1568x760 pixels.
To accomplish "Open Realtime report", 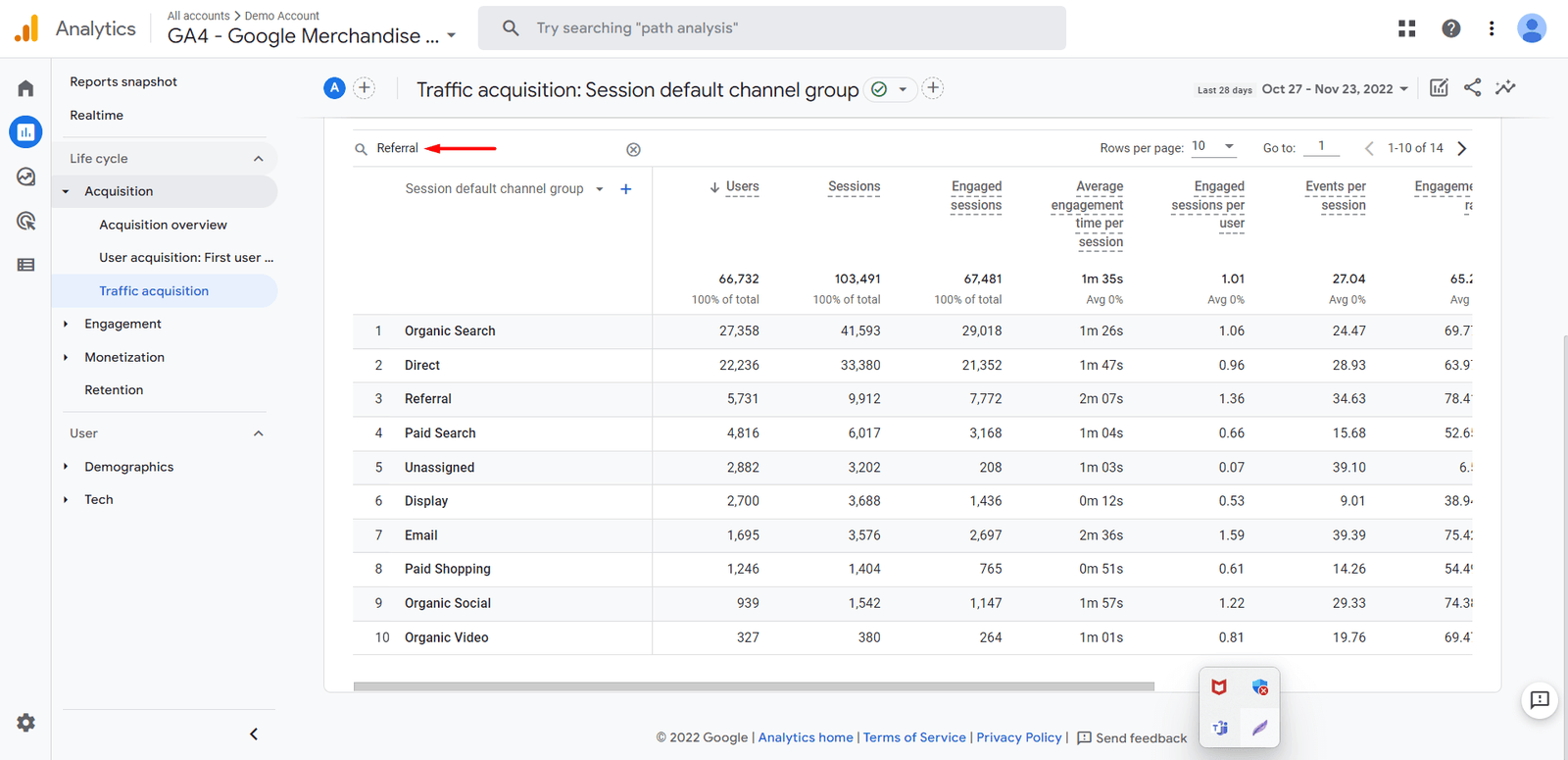I will (96, 115).
